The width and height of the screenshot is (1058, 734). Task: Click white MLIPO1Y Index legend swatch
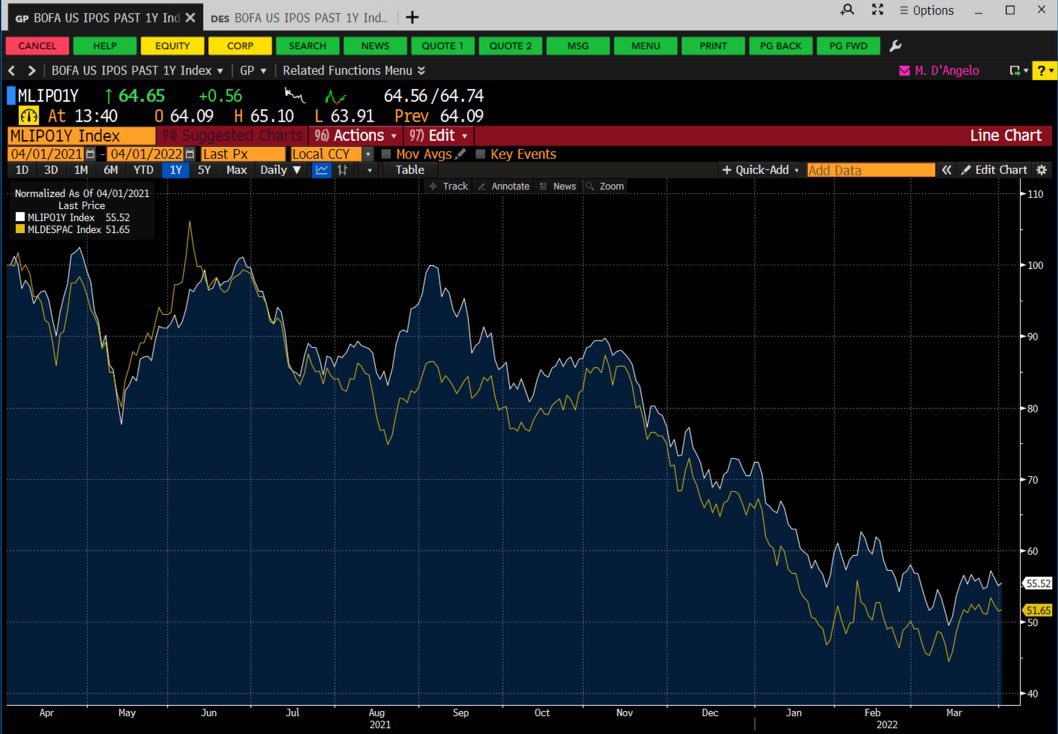[20, 217]
